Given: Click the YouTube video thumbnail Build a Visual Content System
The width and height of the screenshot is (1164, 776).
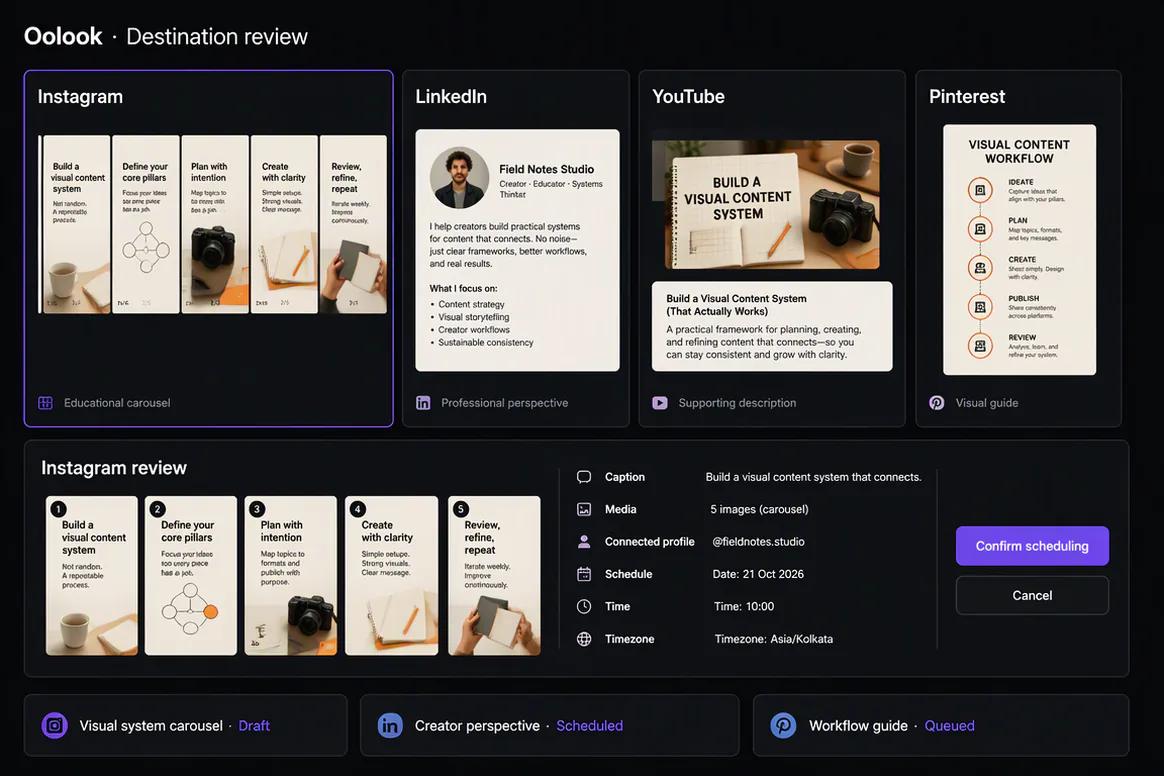Looking at the screenshot, I should [x=765, y=204].
